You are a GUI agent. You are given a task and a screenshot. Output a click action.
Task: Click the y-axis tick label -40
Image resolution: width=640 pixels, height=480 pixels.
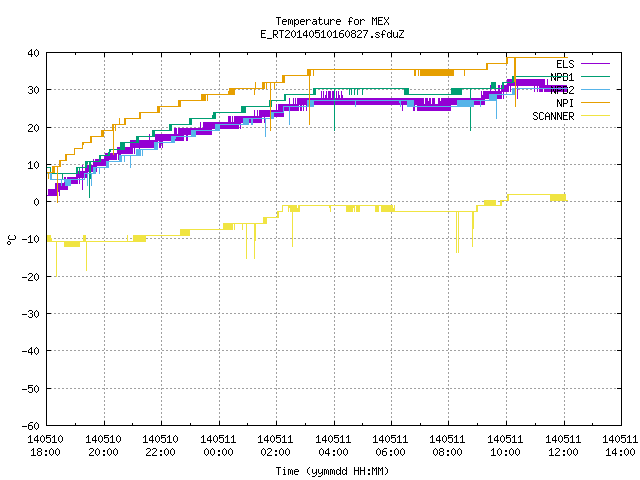31,351
